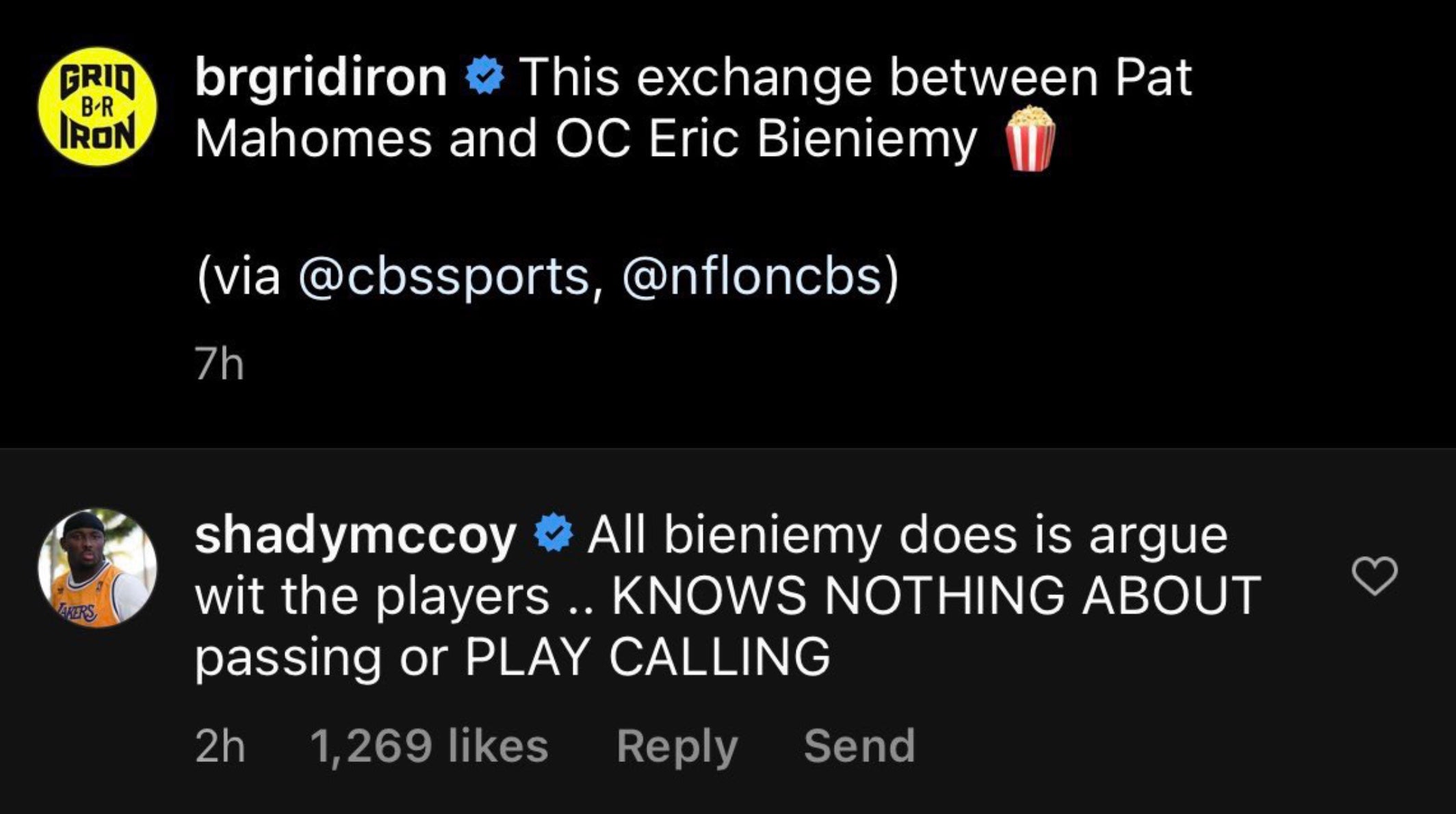Viewport: 1456px width, 814px height.
Task: View the 1,269 likes list
Action: tap(429, 746)
